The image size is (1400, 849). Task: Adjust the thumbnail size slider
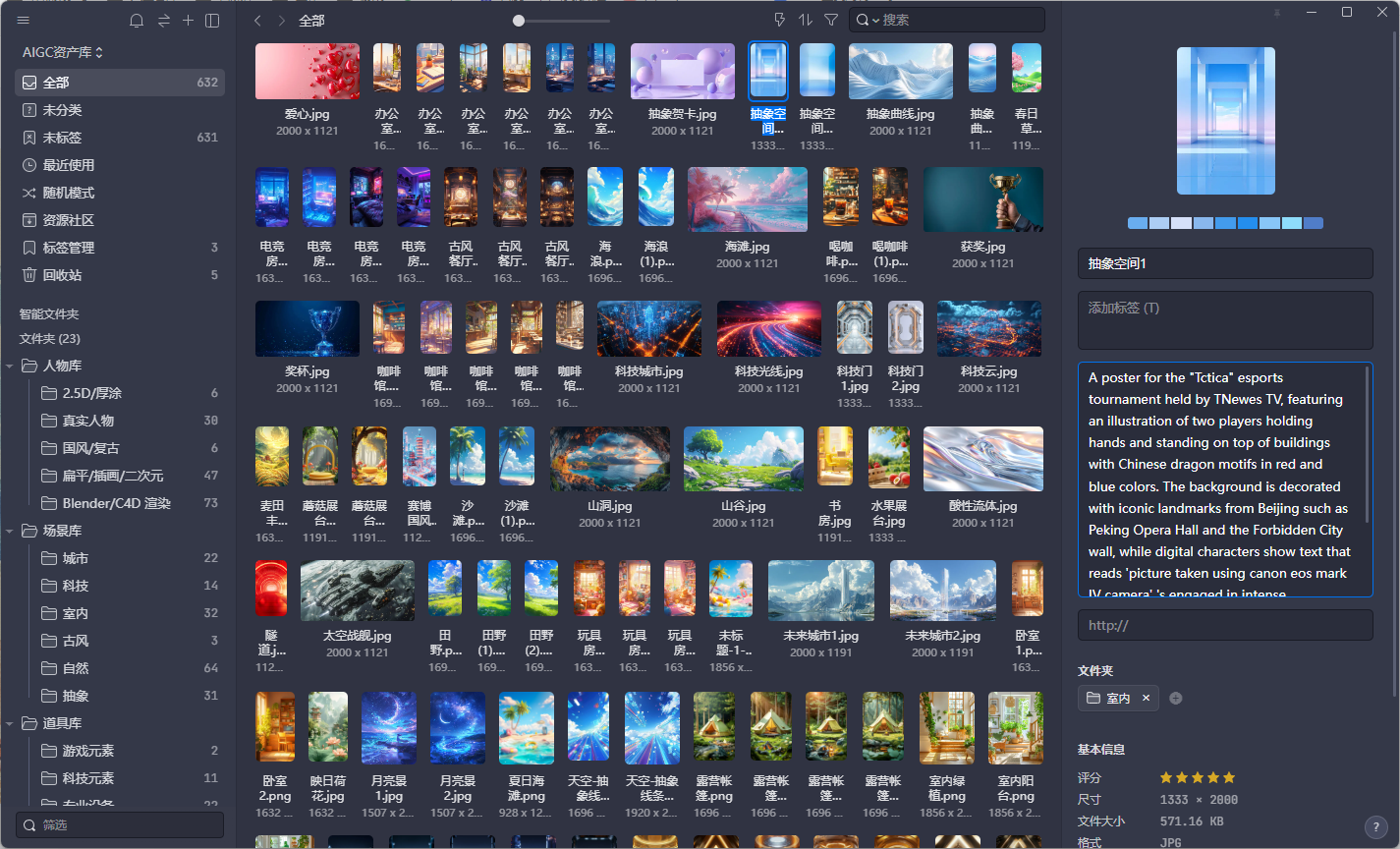point(519,21)
